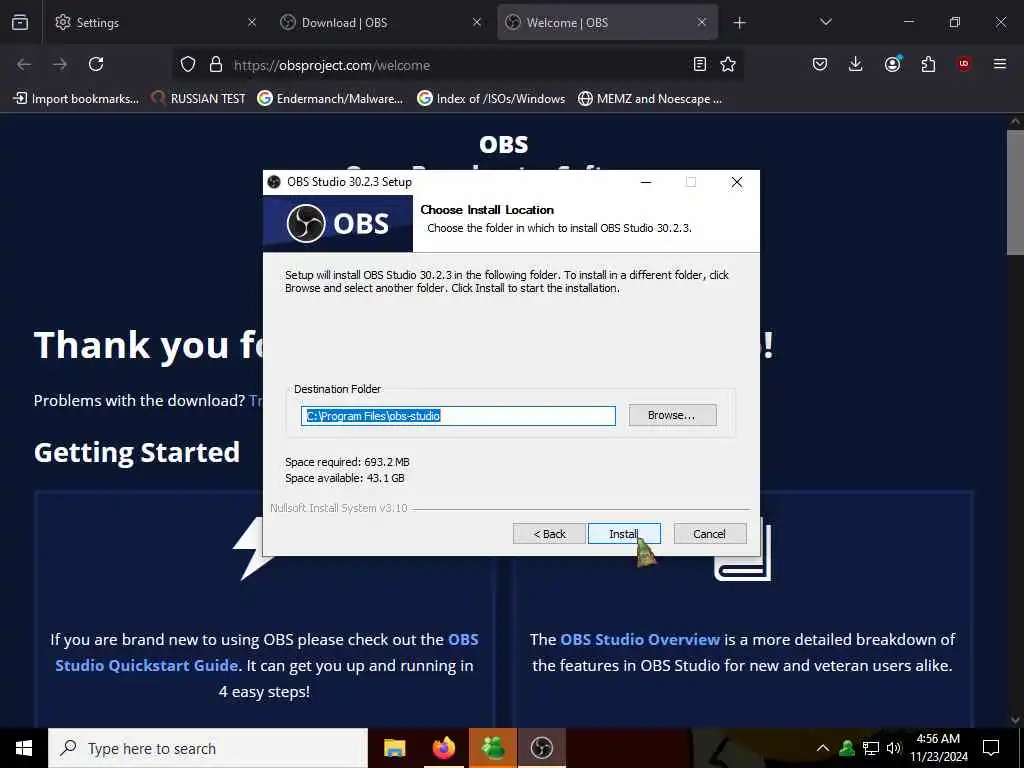
Task: Open Firefox View icon at top left
Action: point(20,22)
